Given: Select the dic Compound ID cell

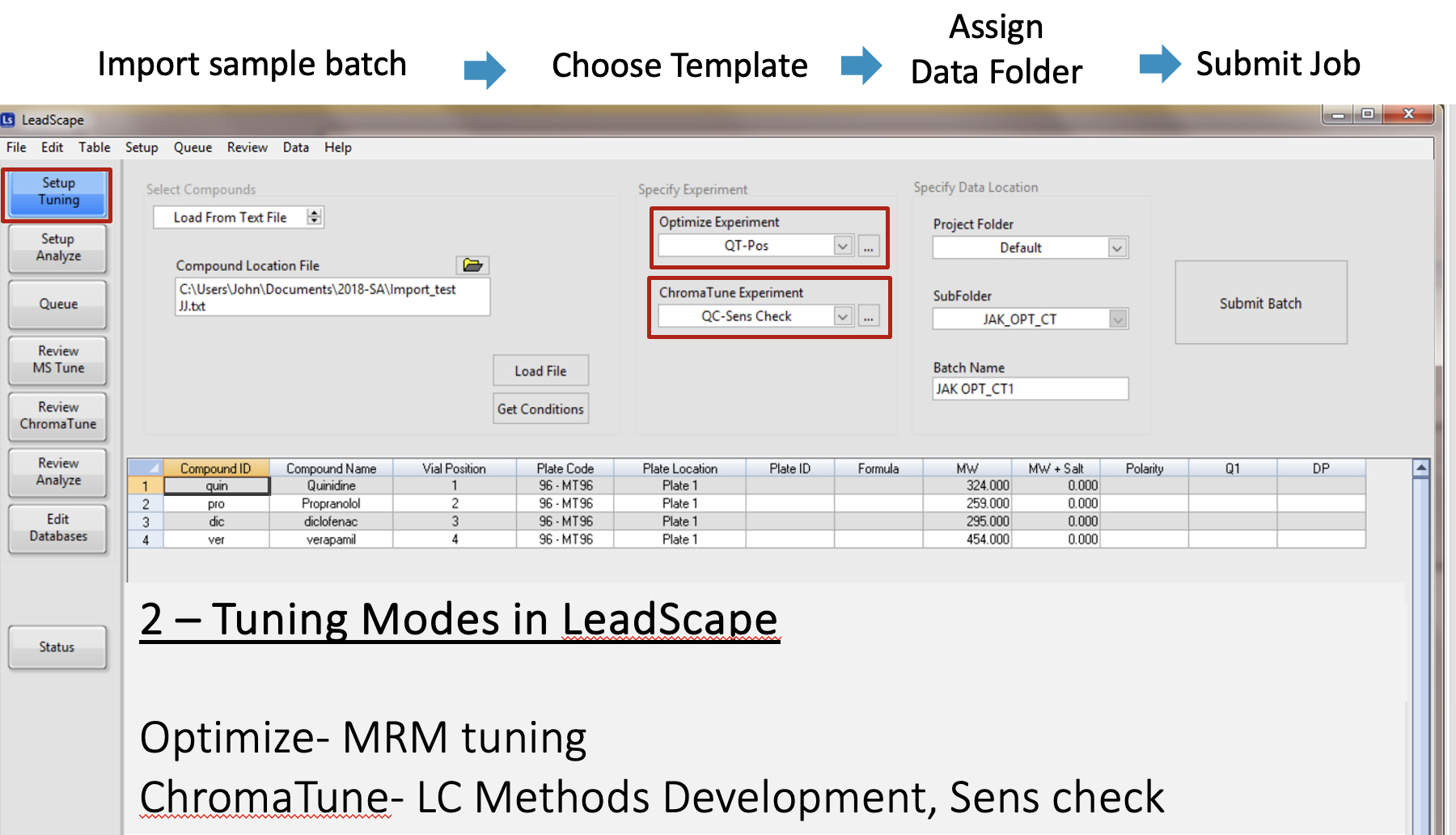Looking at the screenshot, I should (217, 521).
